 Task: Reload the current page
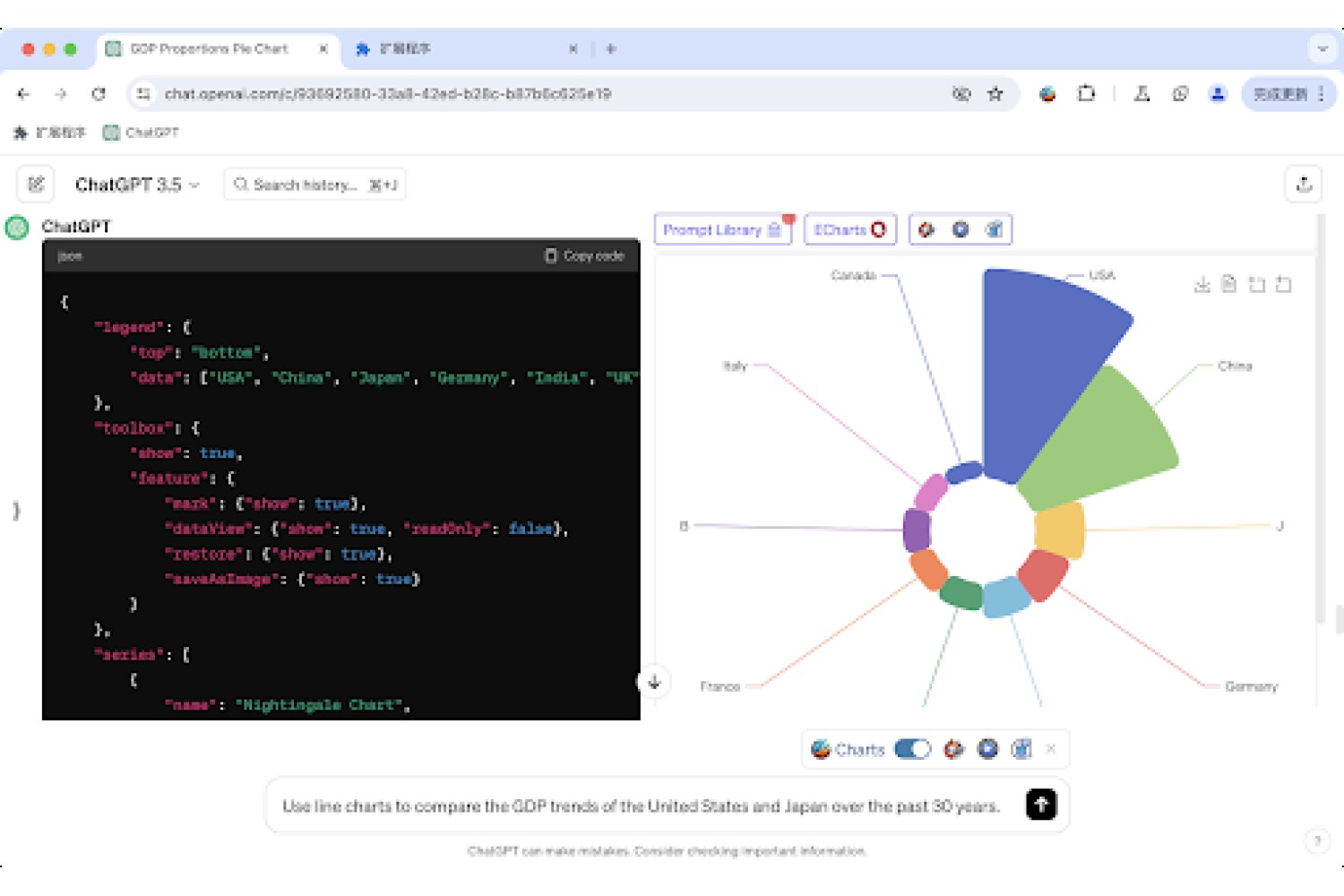pyautogui.click(x=99, y=93)
